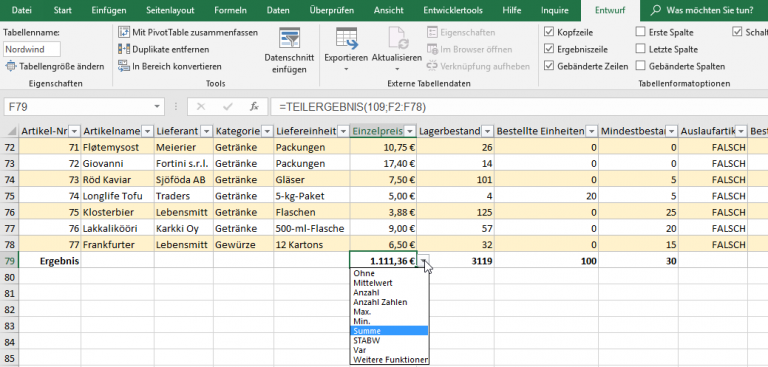
Task: Toggle the Ergebniszeile checkbox
Action: pos(549,49)
